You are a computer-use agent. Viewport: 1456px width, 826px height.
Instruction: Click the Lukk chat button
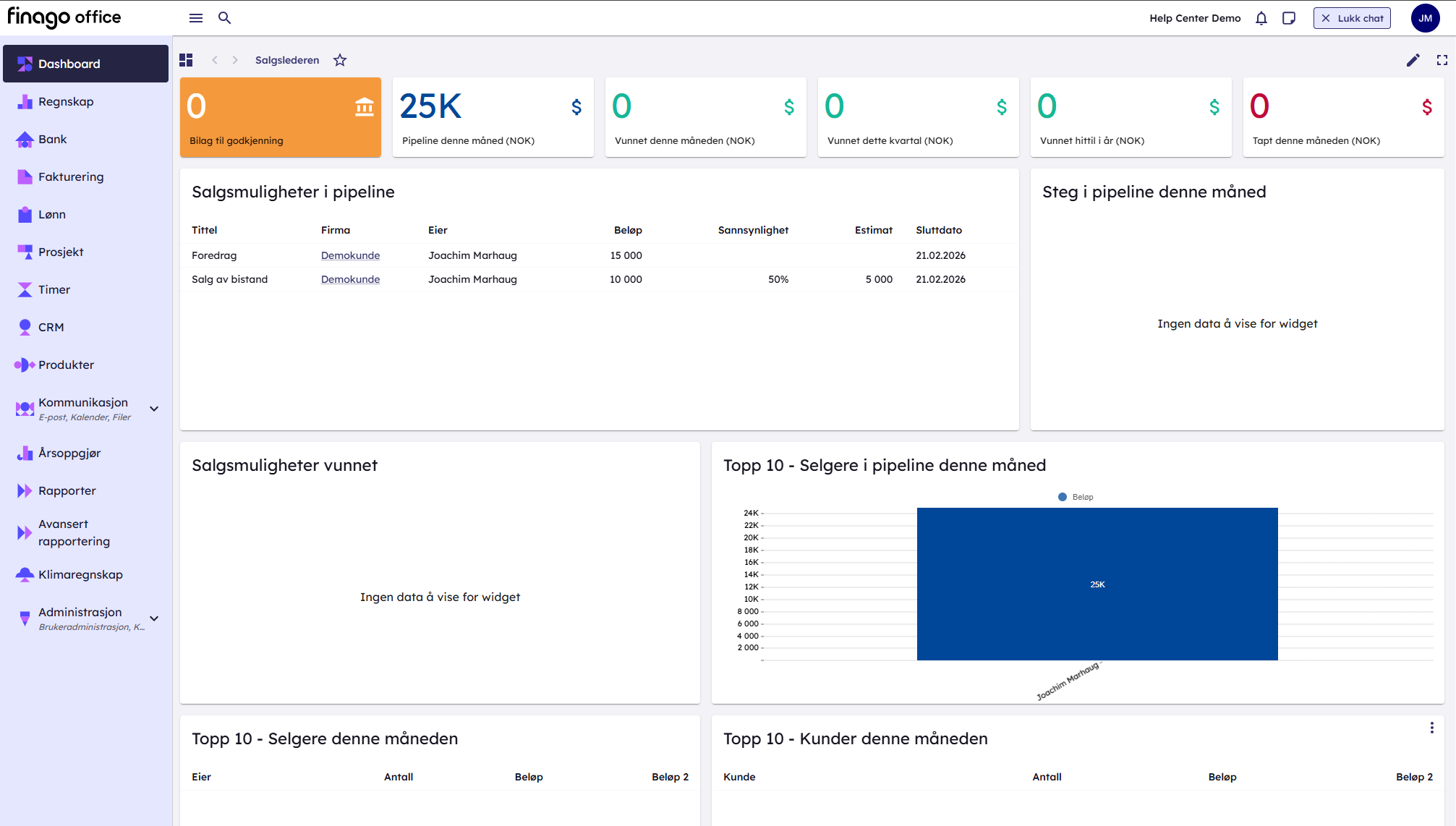tap(1351, 18)
